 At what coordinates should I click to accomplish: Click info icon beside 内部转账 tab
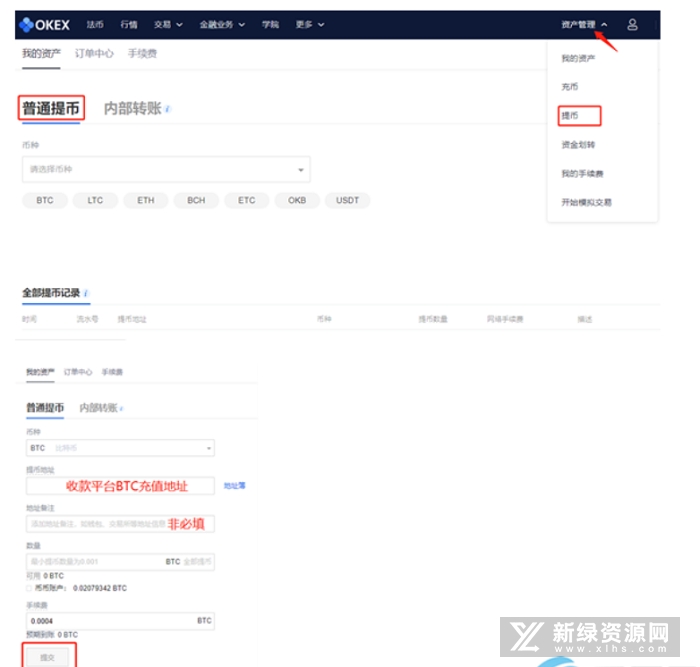click(168, 109)
